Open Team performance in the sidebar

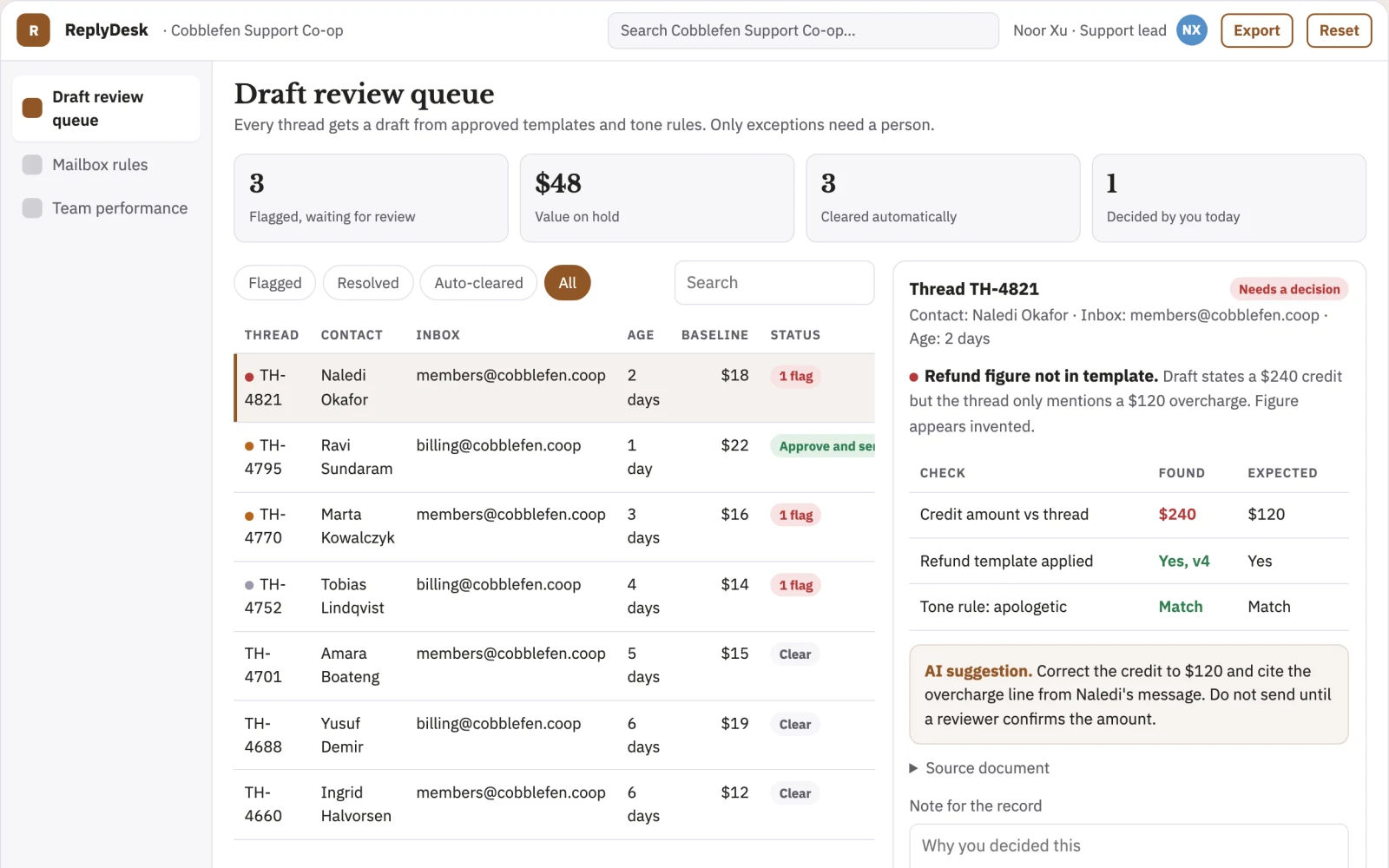point(106,208)
